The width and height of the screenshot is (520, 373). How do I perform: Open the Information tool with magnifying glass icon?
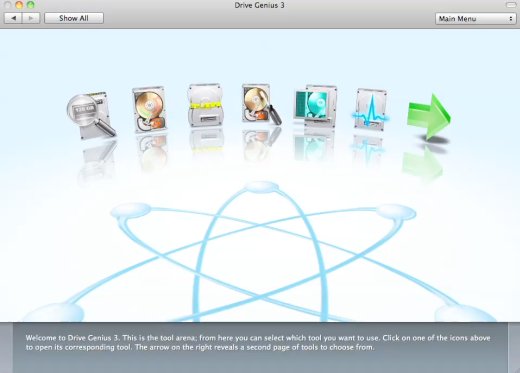91,115
